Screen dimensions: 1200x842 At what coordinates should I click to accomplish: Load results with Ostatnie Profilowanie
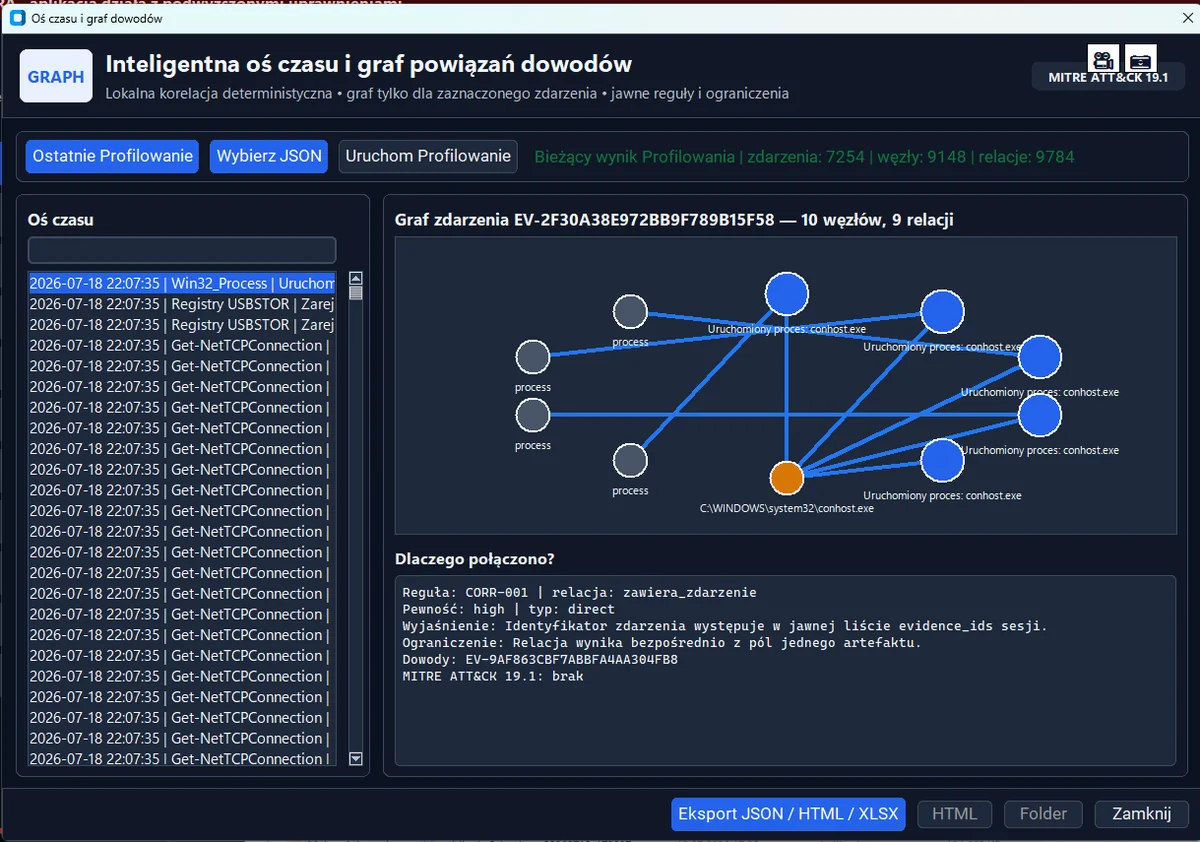(x=113, y=156)
